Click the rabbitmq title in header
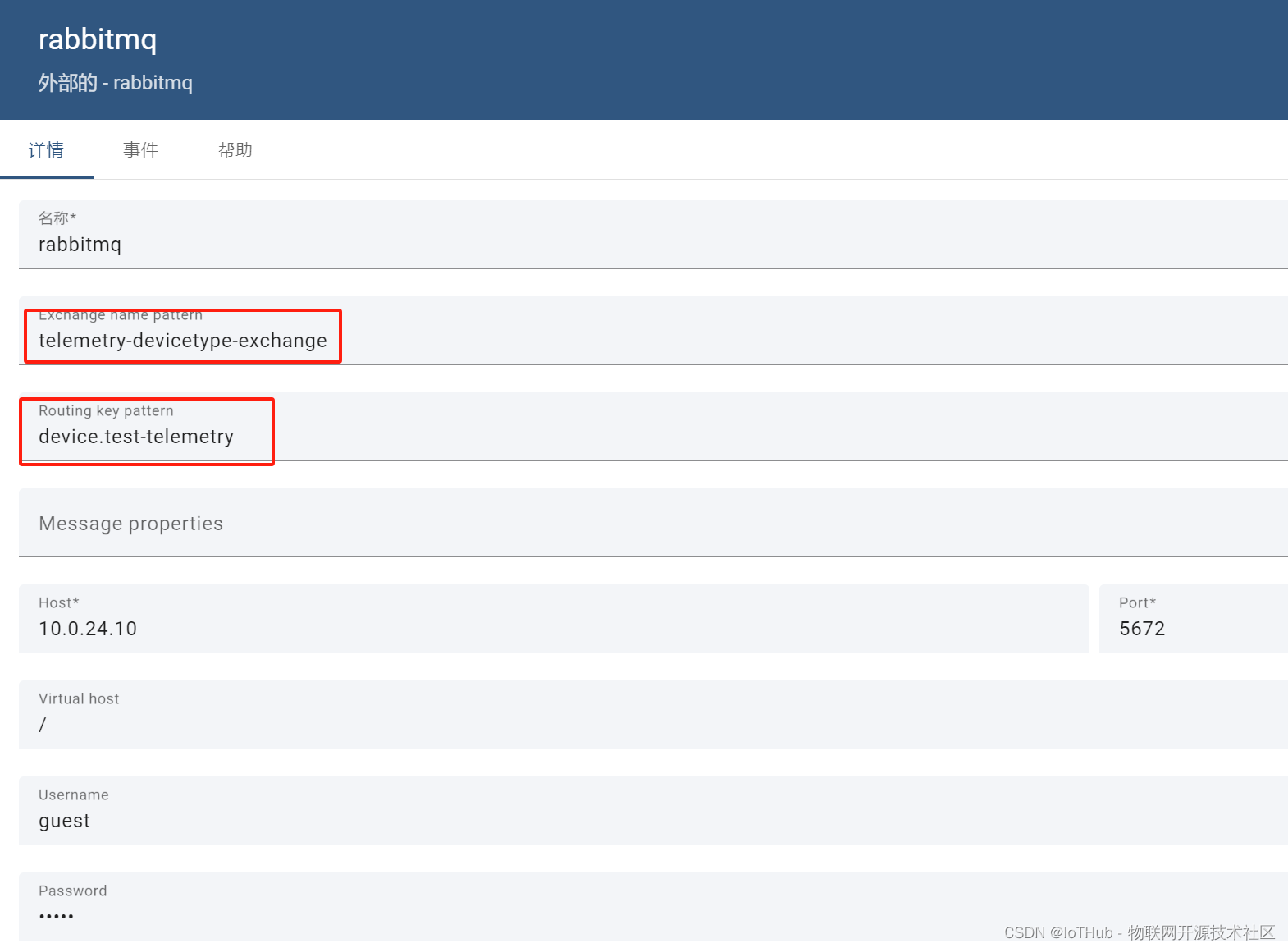Screen dimensions: 1288x948 [98, 39]
